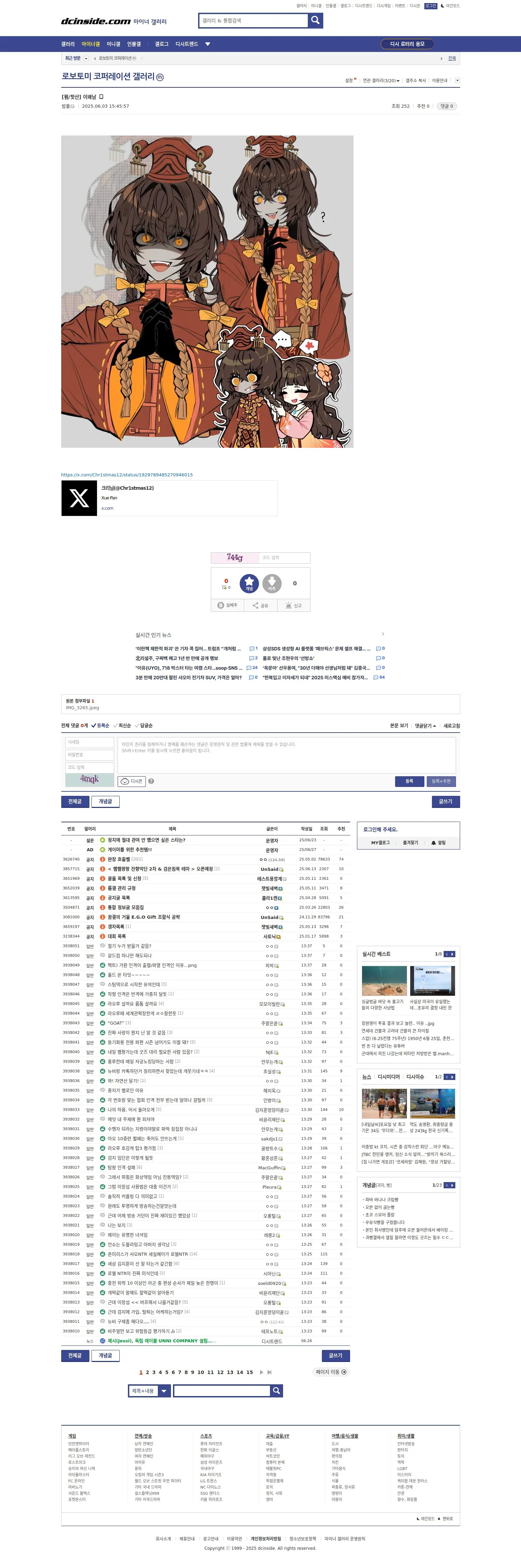Click the upper 개념글 button above the post list
521x1568 pixels.
[x=105, y=802]
